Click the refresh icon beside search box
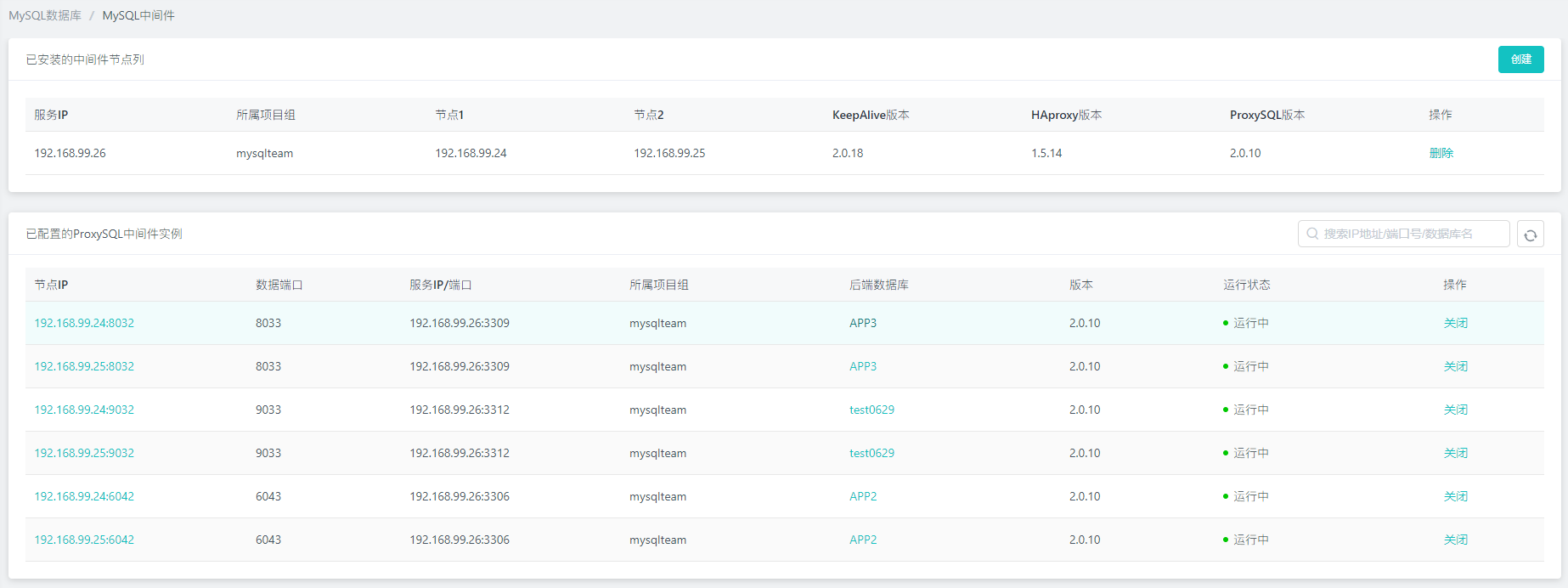The height and width of the screenshot is (588, 1568). pos(1530,235)
